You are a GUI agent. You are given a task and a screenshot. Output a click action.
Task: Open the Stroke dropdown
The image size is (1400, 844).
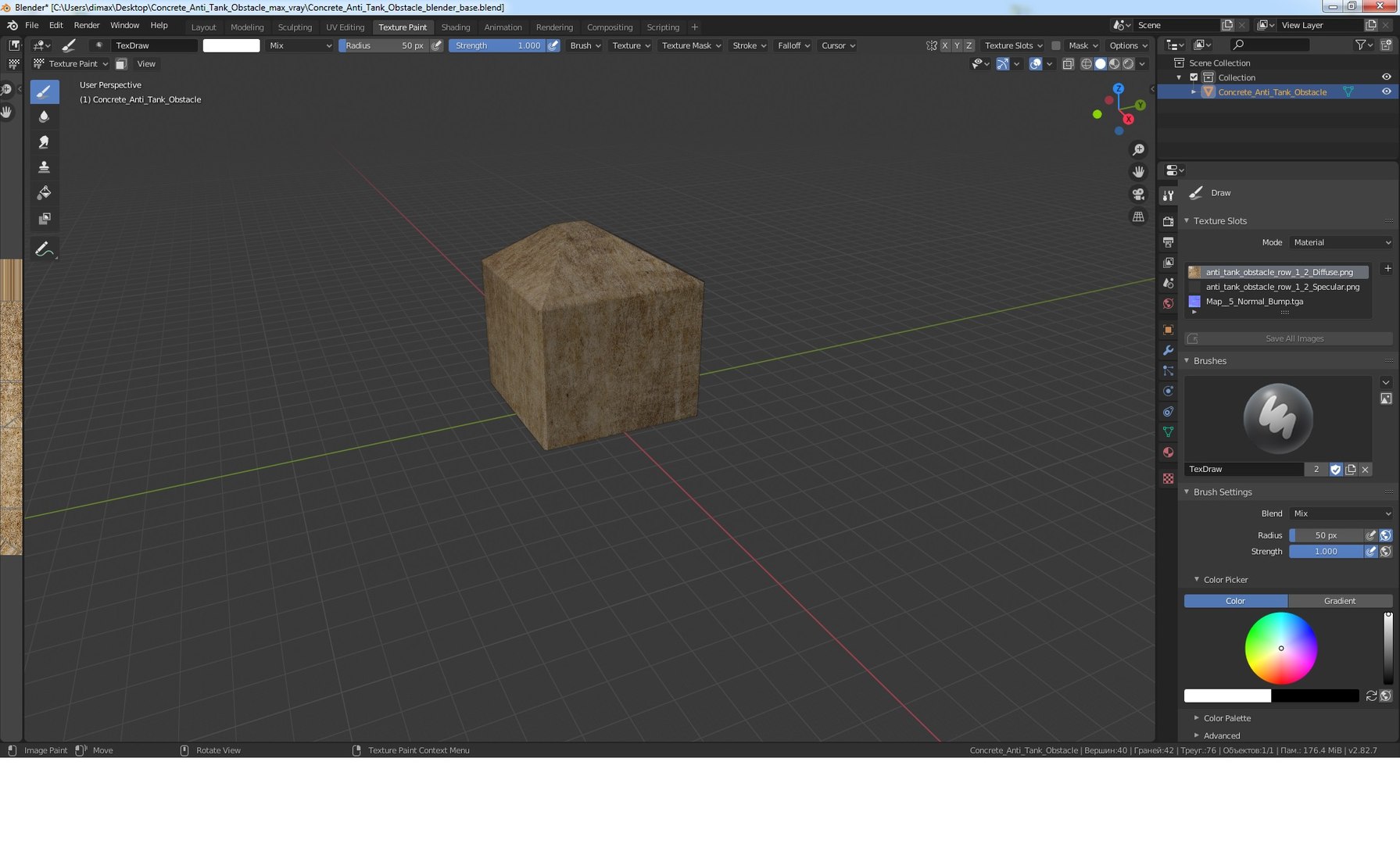(749, 45)
